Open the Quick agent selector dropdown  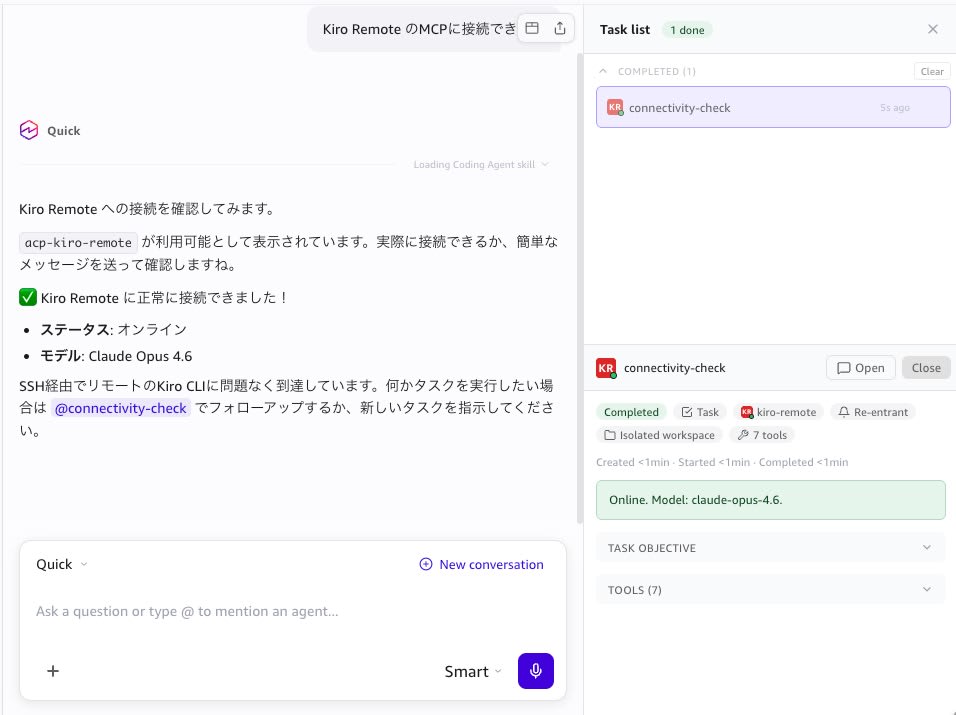62,564
